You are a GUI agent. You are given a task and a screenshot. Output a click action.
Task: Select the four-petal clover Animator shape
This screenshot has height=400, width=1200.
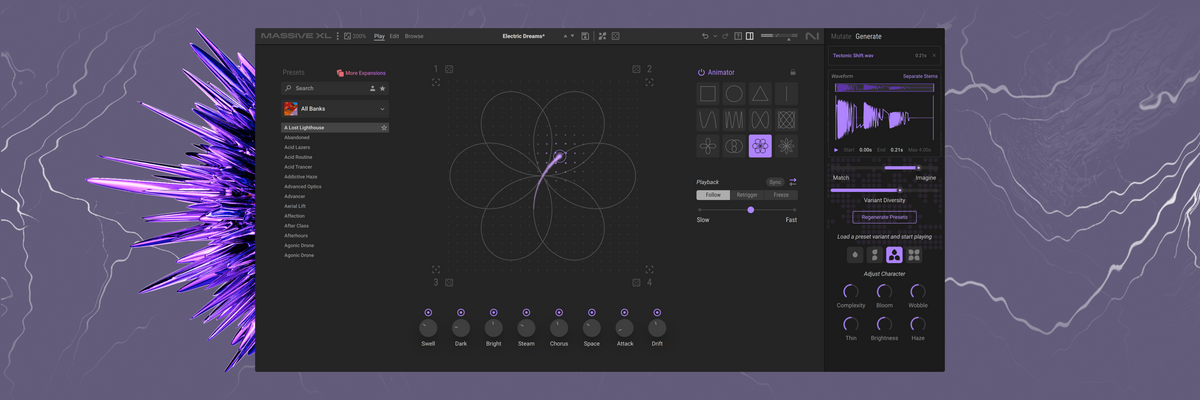708,146
